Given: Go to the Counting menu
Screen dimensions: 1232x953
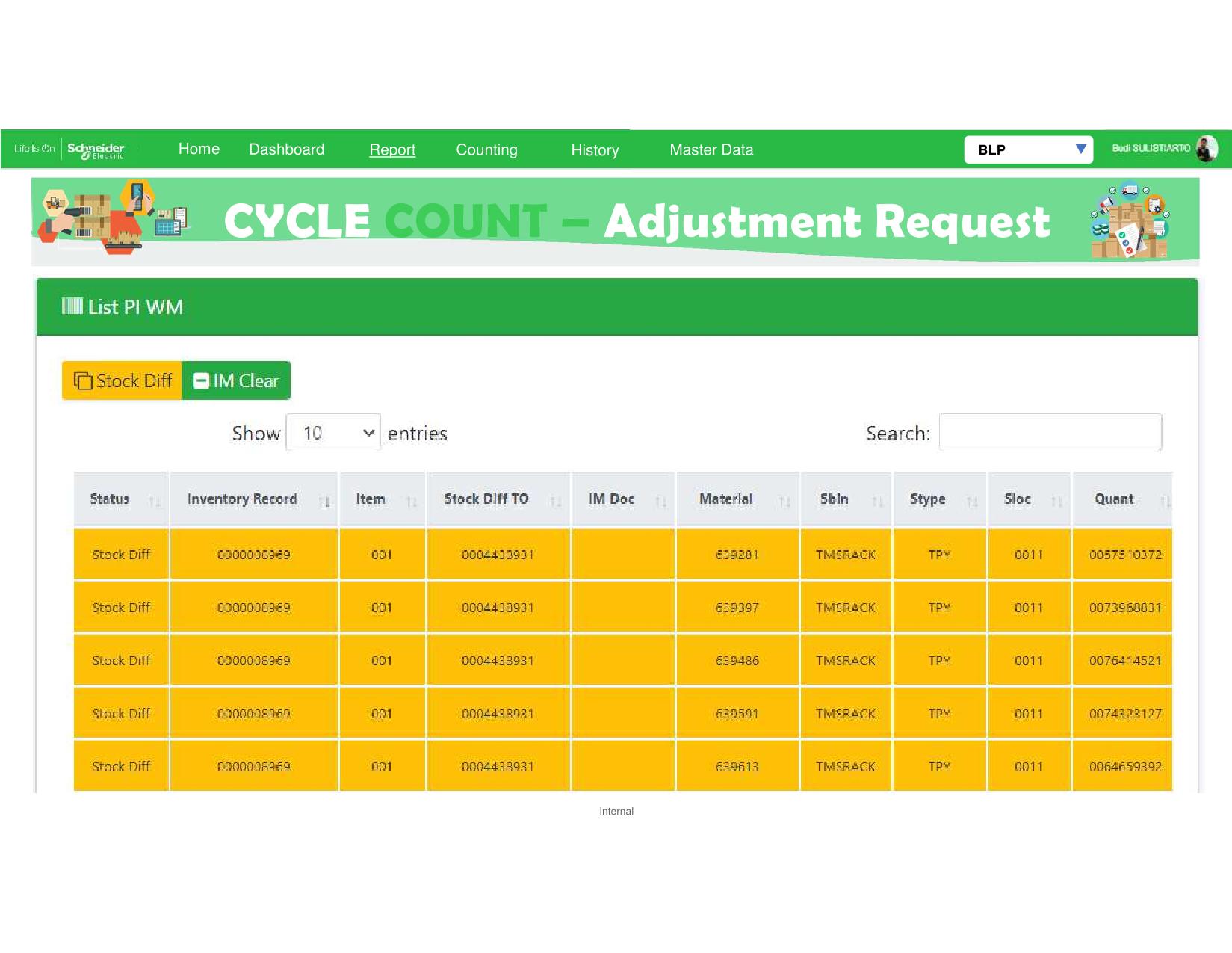Looking at the screenshot, I should coord(486,149).
